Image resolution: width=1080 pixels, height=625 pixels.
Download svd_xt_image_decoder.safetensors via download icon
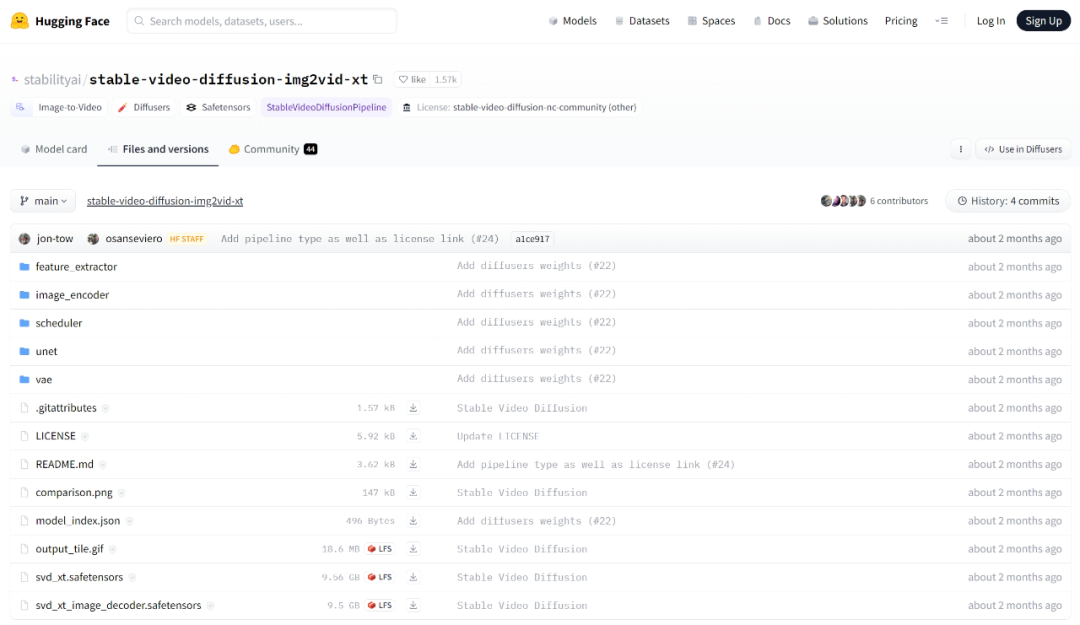pyautogui.click(x=413, y=606)
